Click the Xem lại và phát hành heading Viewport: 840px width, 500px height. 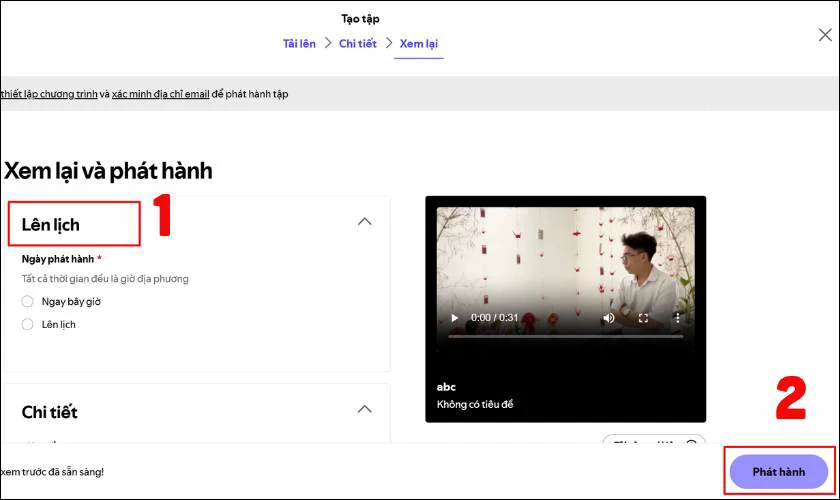(x=108, y=171)
